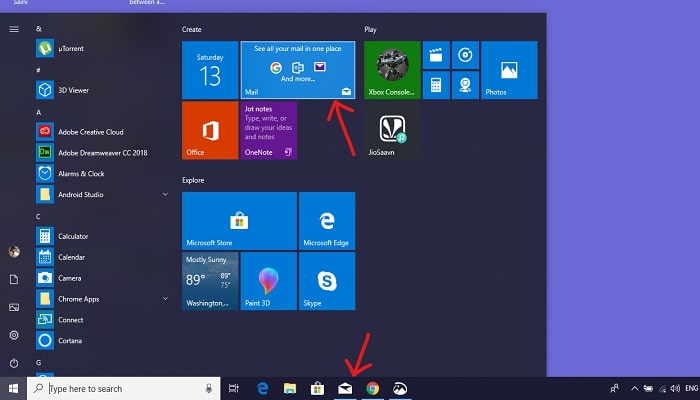Image resolution: width=700 pixels, height=400 pixels.
Task: Click the Explore group heading
Action: click(193, 180)
